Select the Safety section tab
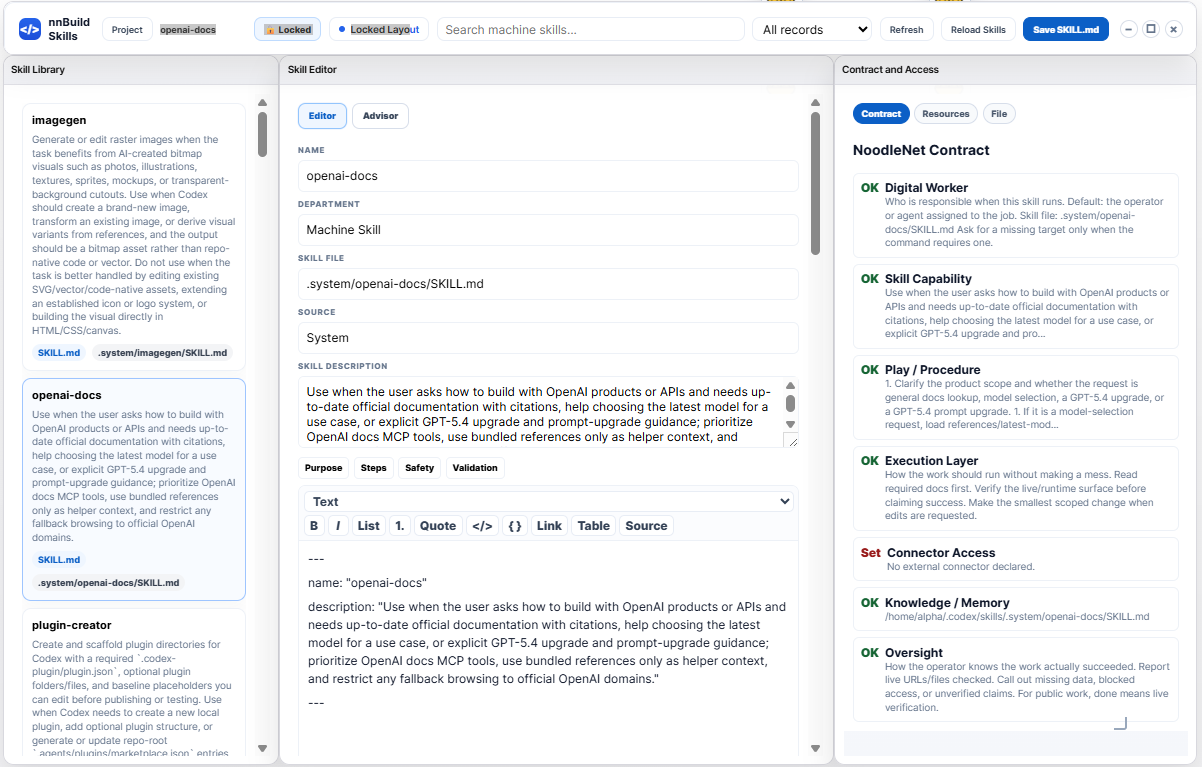Viewport: 1202px width, 767px height. pos(420,468)
